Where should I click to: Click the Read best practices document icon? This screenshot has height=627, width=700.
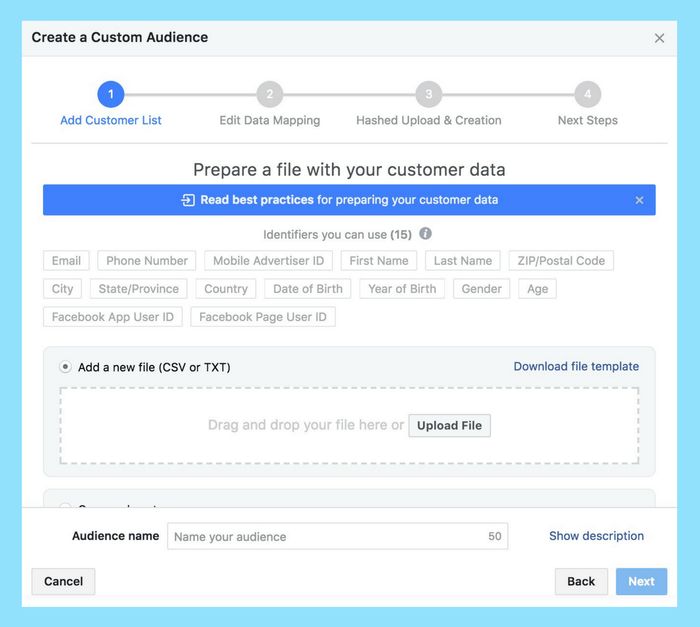tap(187, 200)
